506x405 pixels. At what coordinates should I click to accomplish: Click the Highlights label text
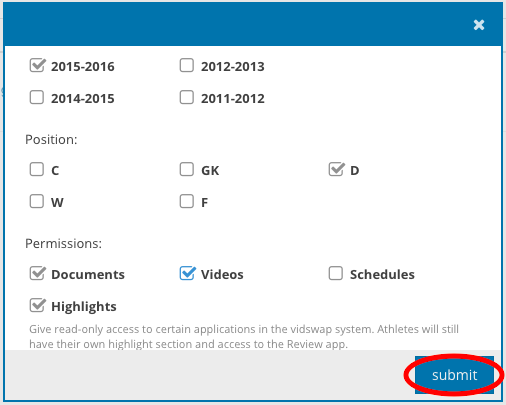pos(84,306)
